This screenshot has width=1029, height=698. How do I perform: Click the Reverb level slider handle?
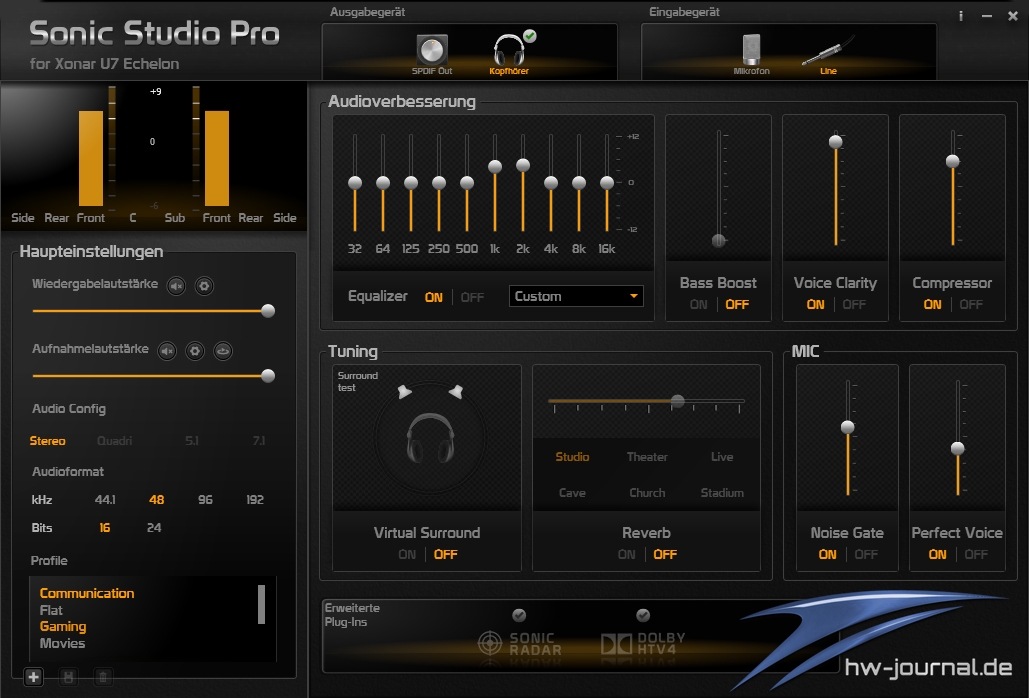tap(677, 401)
